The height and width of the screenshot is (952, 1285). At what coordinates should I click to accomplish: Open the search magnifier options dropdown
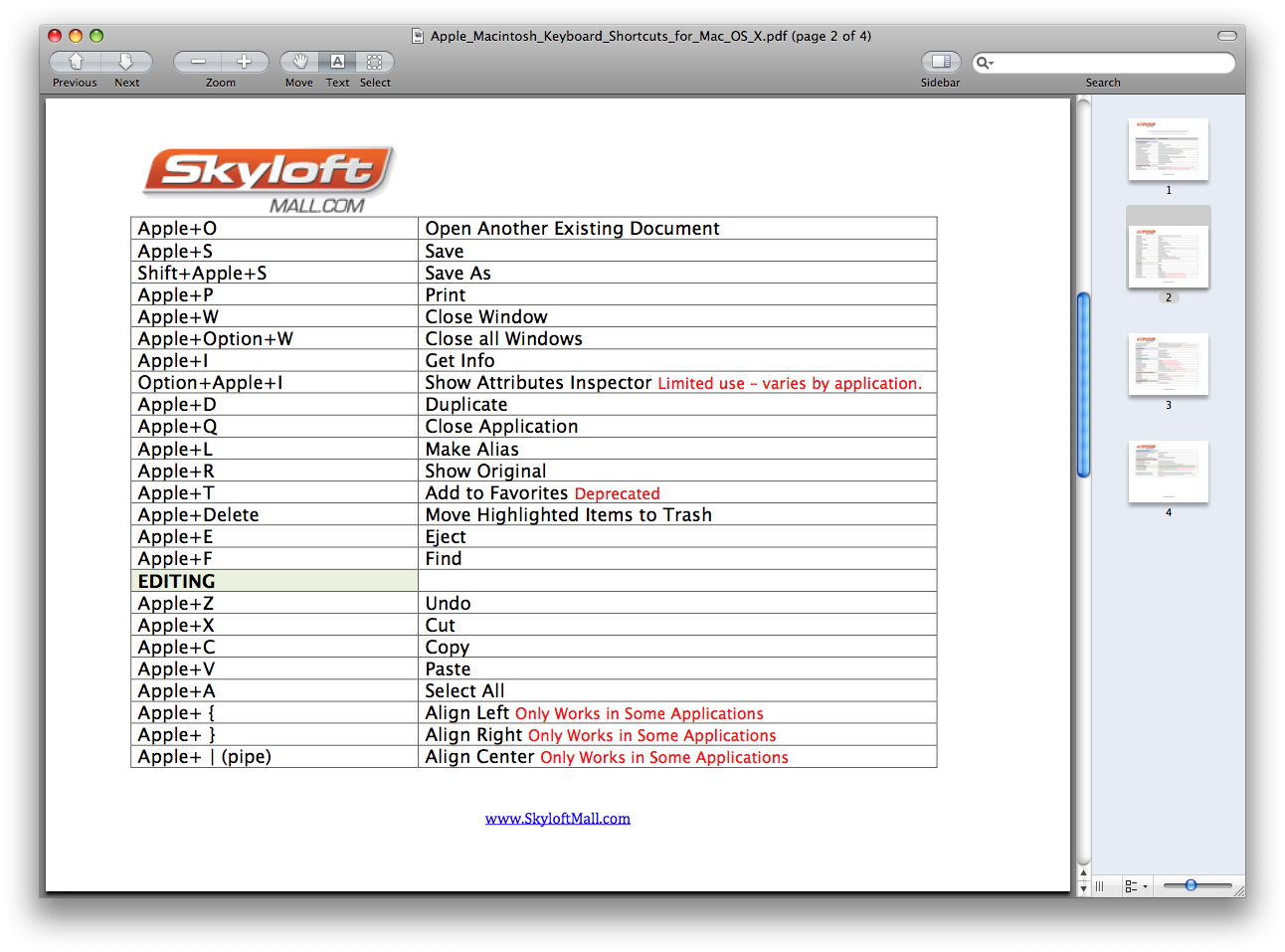tap(985, 63)
